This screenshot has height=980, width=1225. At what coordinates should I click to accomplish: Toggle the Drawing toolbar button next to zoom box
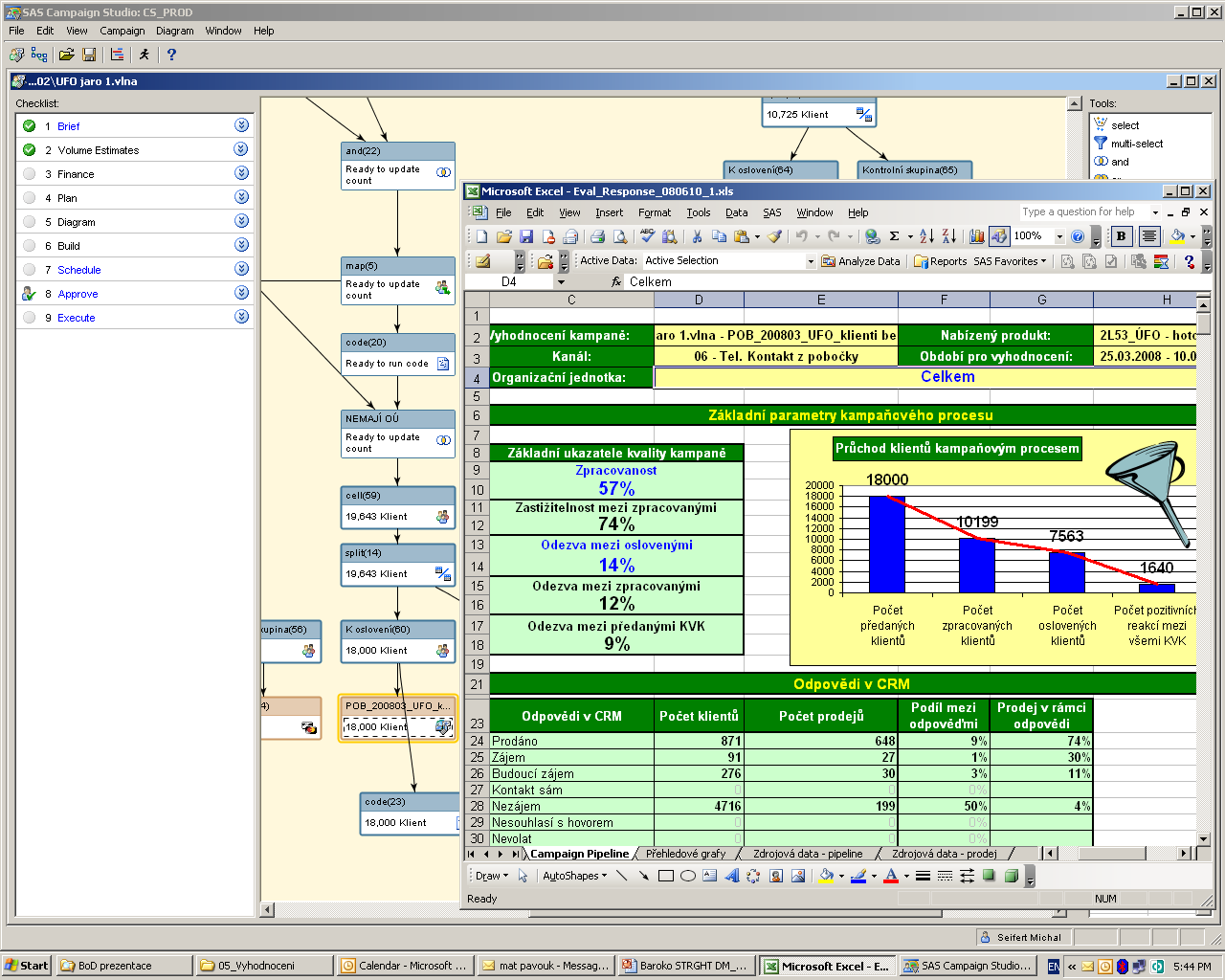(998, 236)
